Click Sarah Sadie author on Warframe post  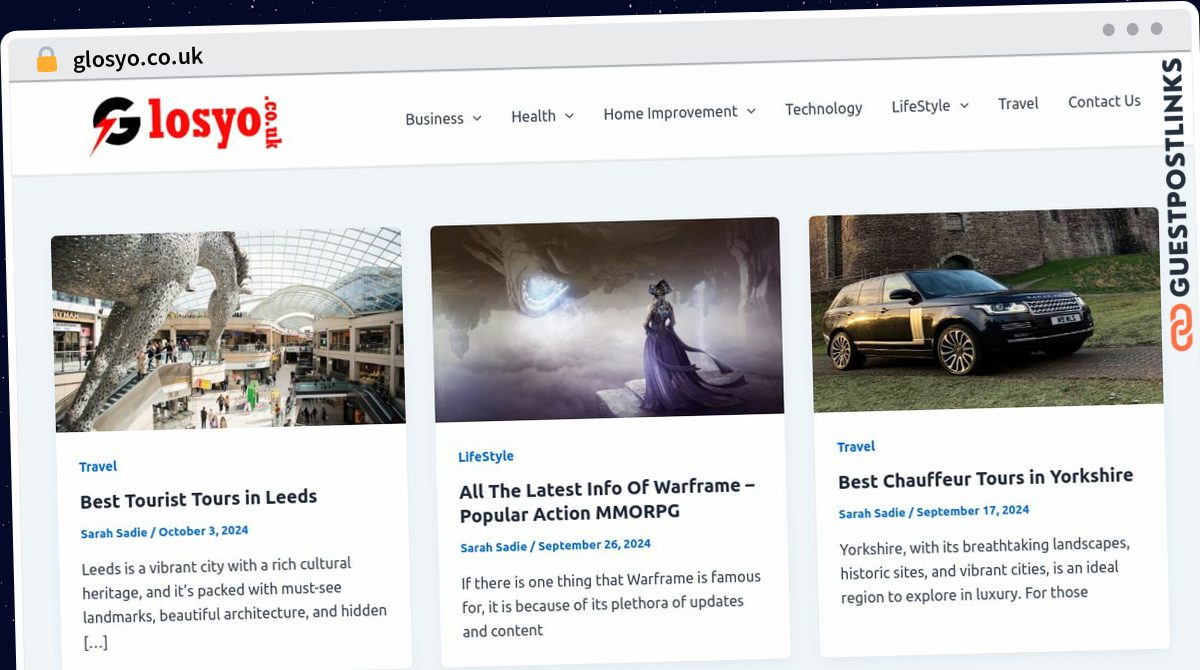[494, 547]
